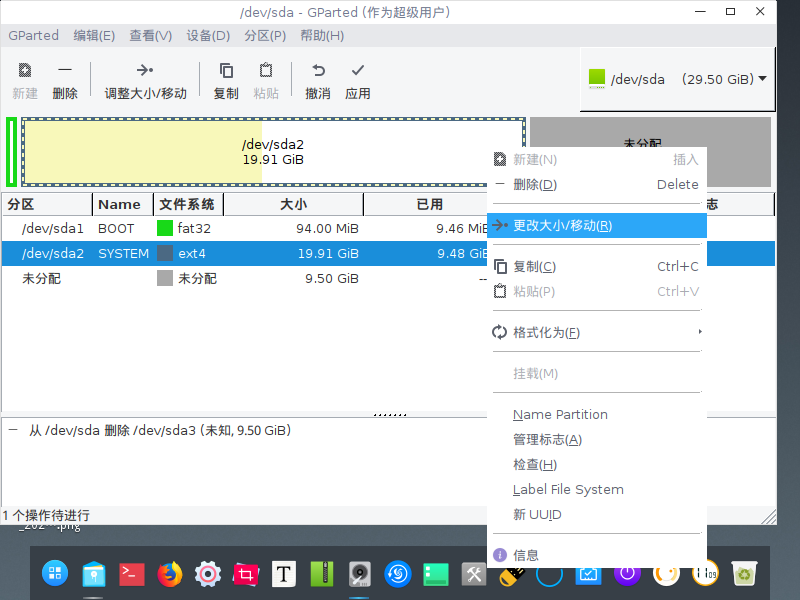Image resolution: width=800 pixels, height=600 pixels.
Task: Click the 94.00 MiB size cell
Action: [x=327, y=229]
